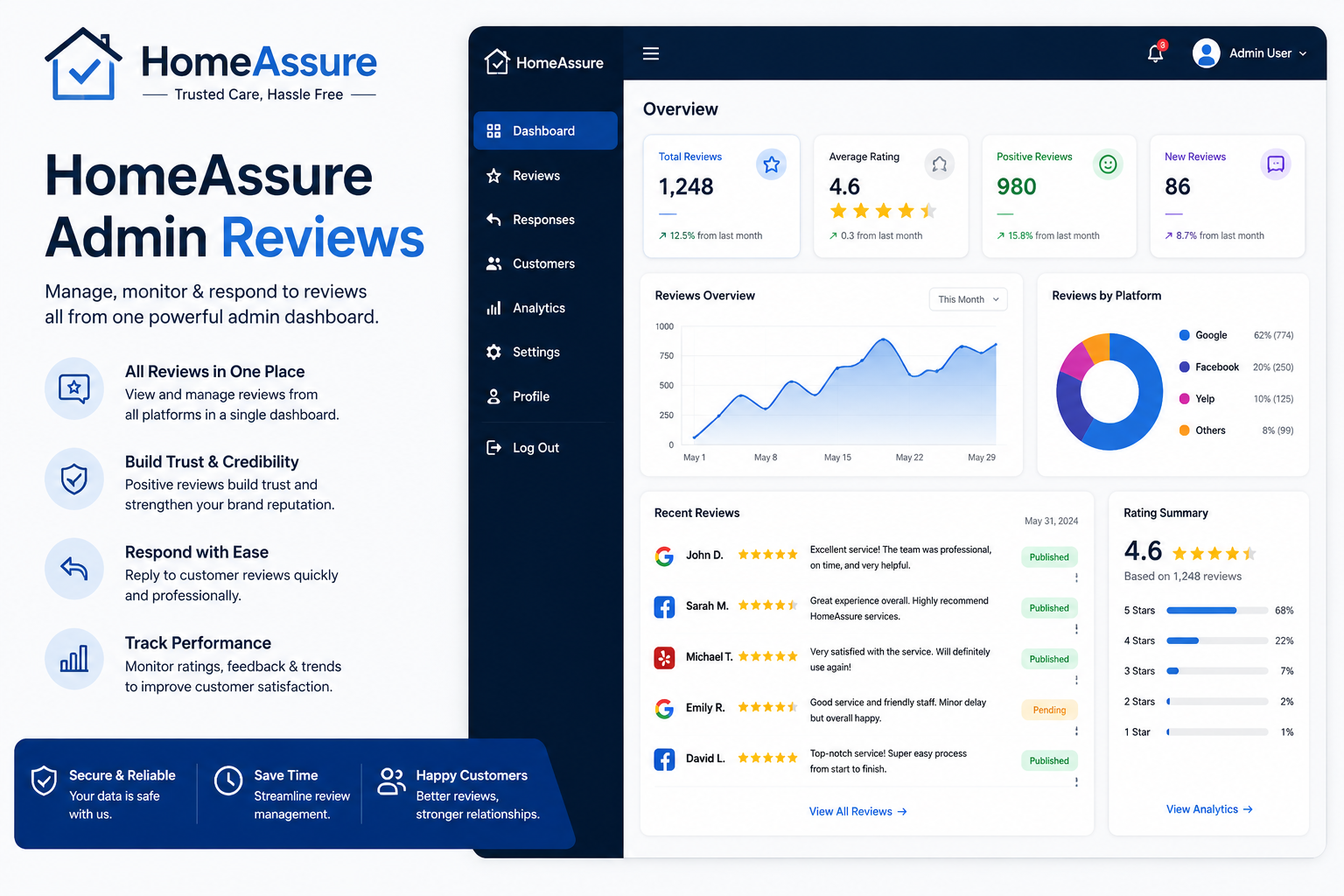Viewport: 1344px width, 896px height.
Task: Click the Average Rating card icon
Action: tap(939, 164)
